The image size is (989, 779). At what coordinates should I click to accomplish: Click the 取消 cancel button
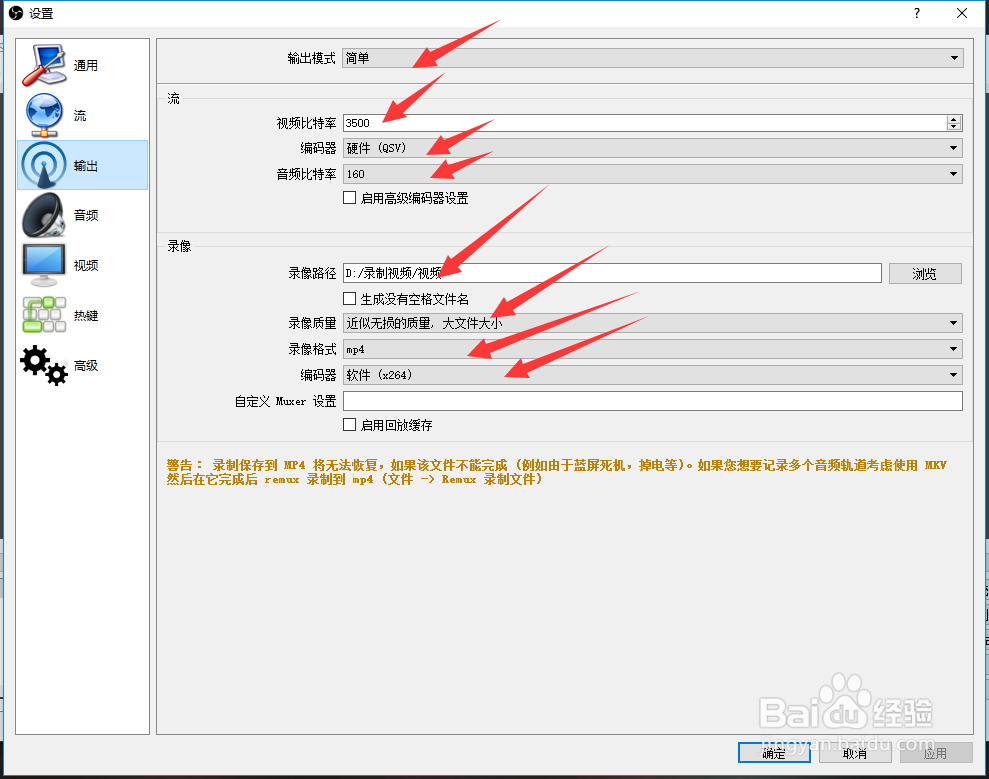pos(855,753)
